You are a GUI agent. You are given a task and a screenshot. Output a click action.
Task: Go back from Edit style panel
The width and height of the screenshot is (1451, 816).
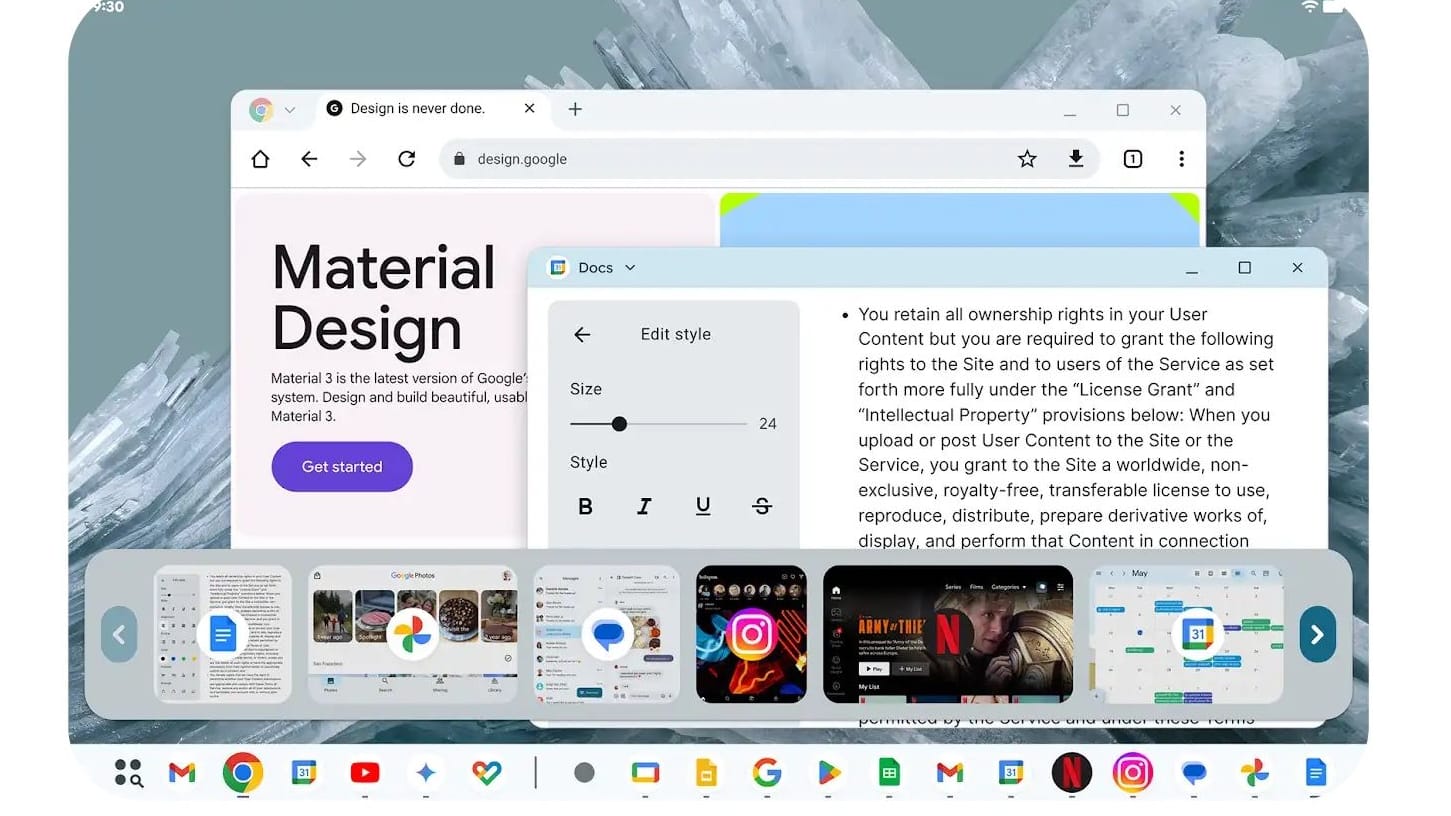tap(582, 335)
